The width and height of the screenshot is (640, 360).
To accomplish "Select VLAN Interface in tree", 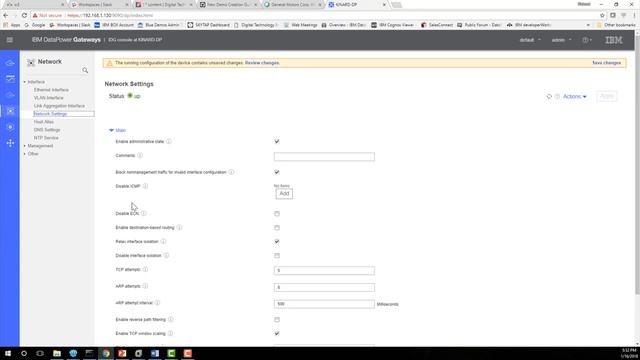I will point(49,98).
